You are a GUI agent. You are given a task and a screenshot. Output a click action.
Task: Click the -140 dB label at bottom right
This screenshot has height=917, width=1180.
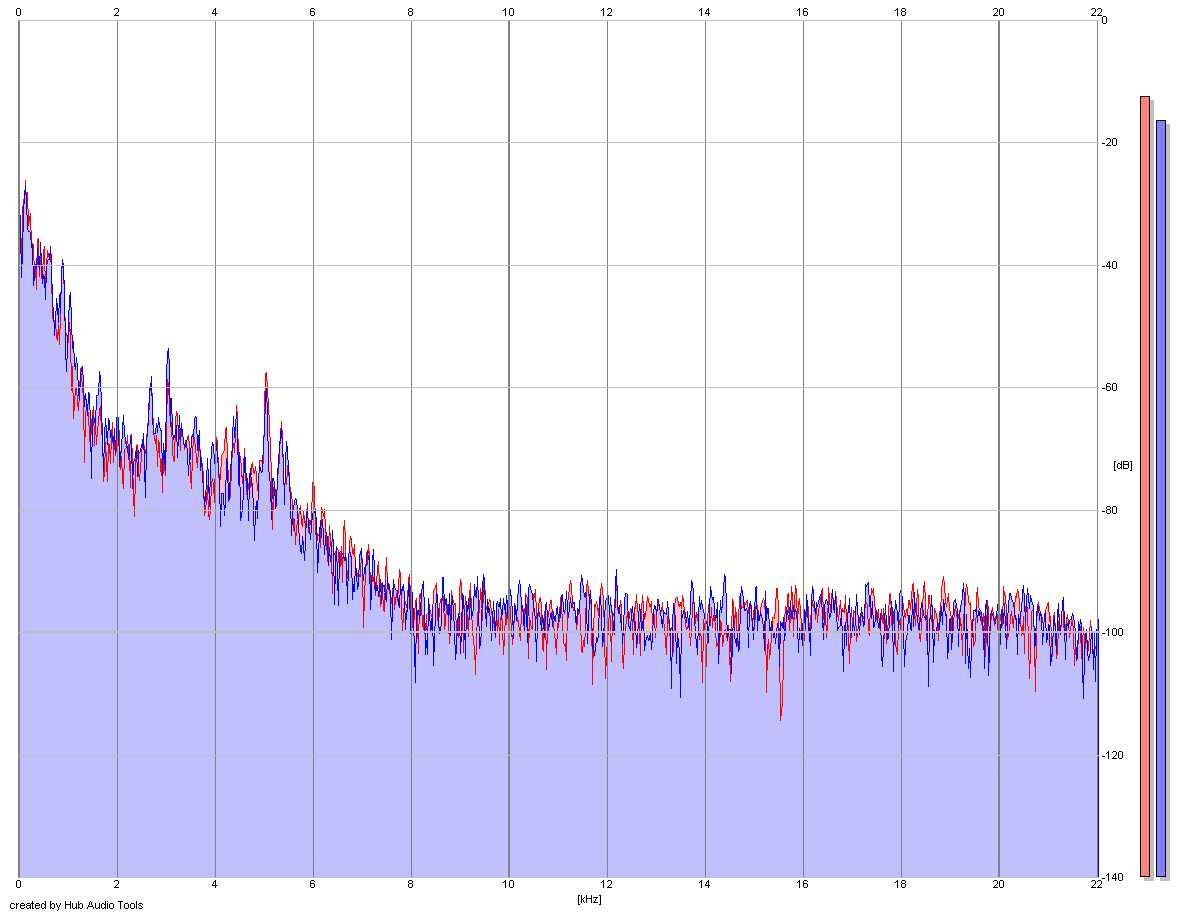tap(1112, 877)
